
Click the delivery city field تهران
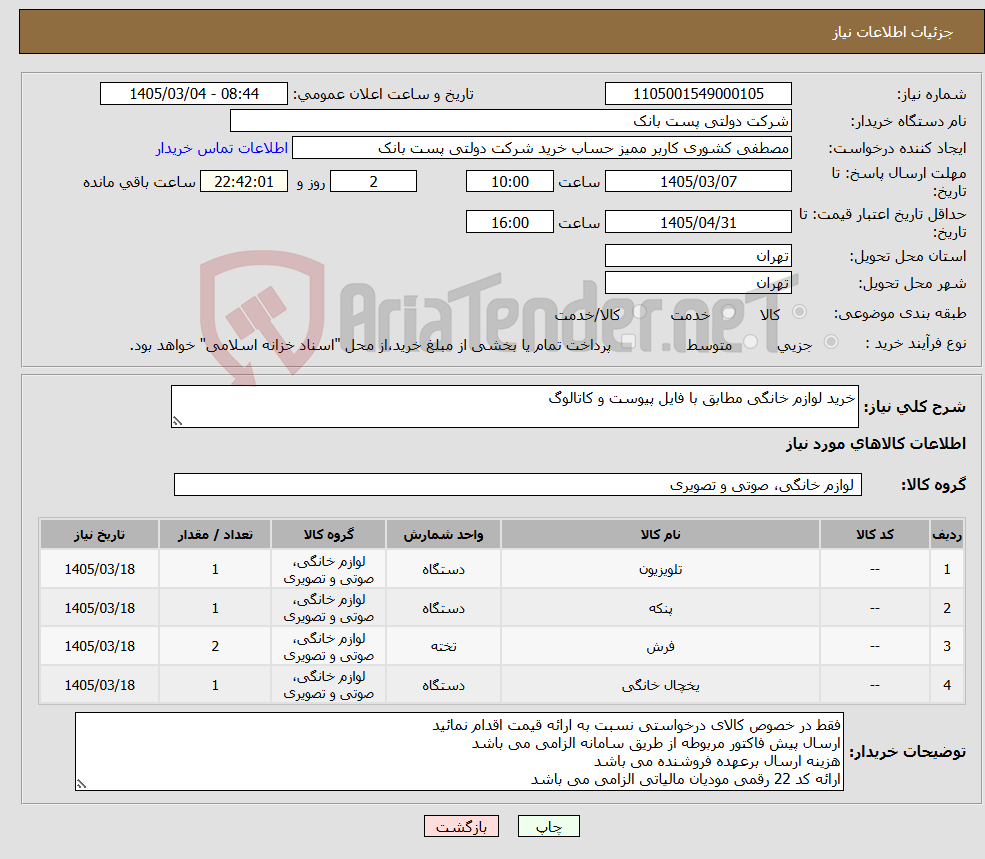[698, 283]
